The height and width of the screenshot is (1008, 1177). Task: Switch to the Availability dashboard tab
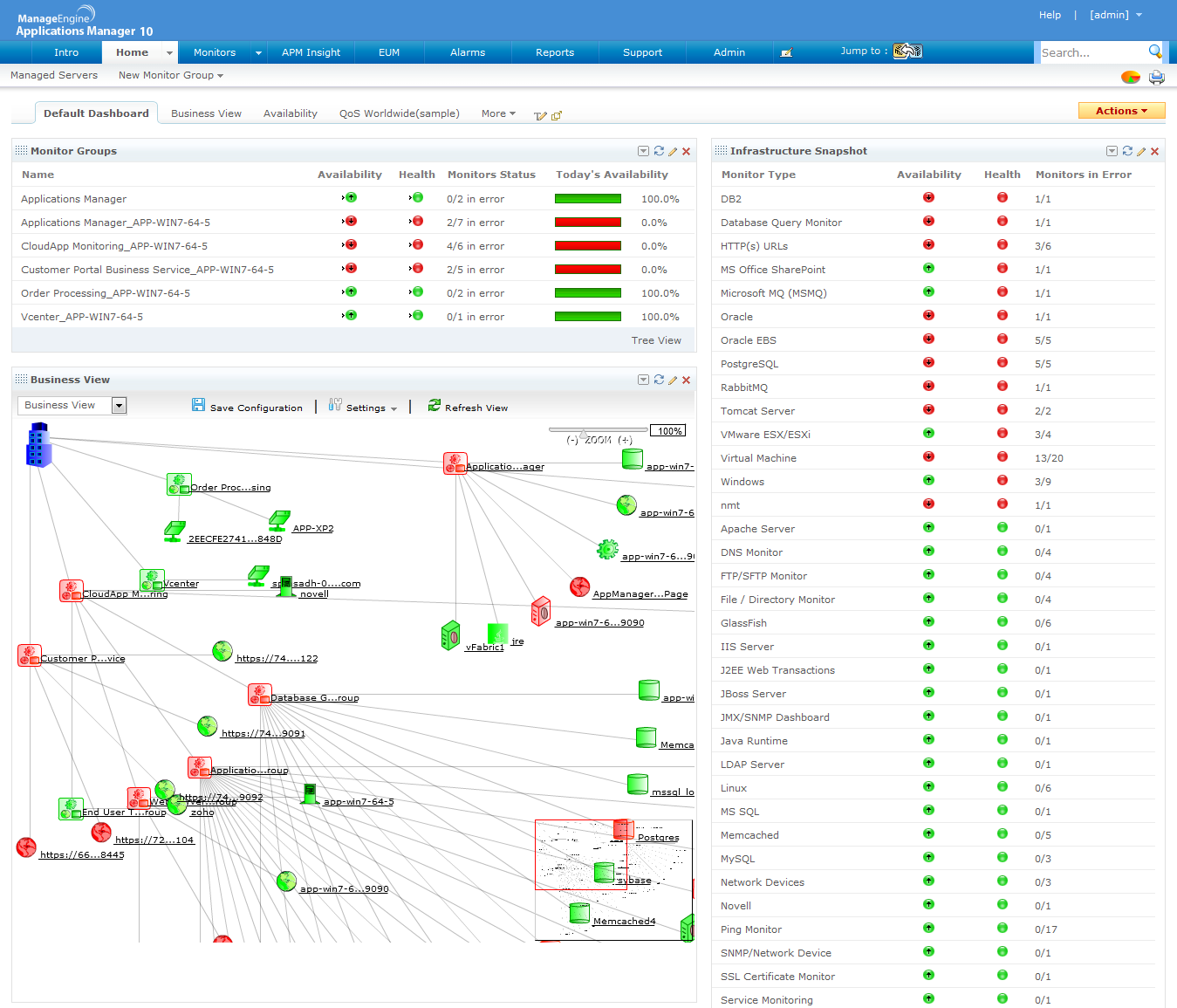click(x=290, y=113)
